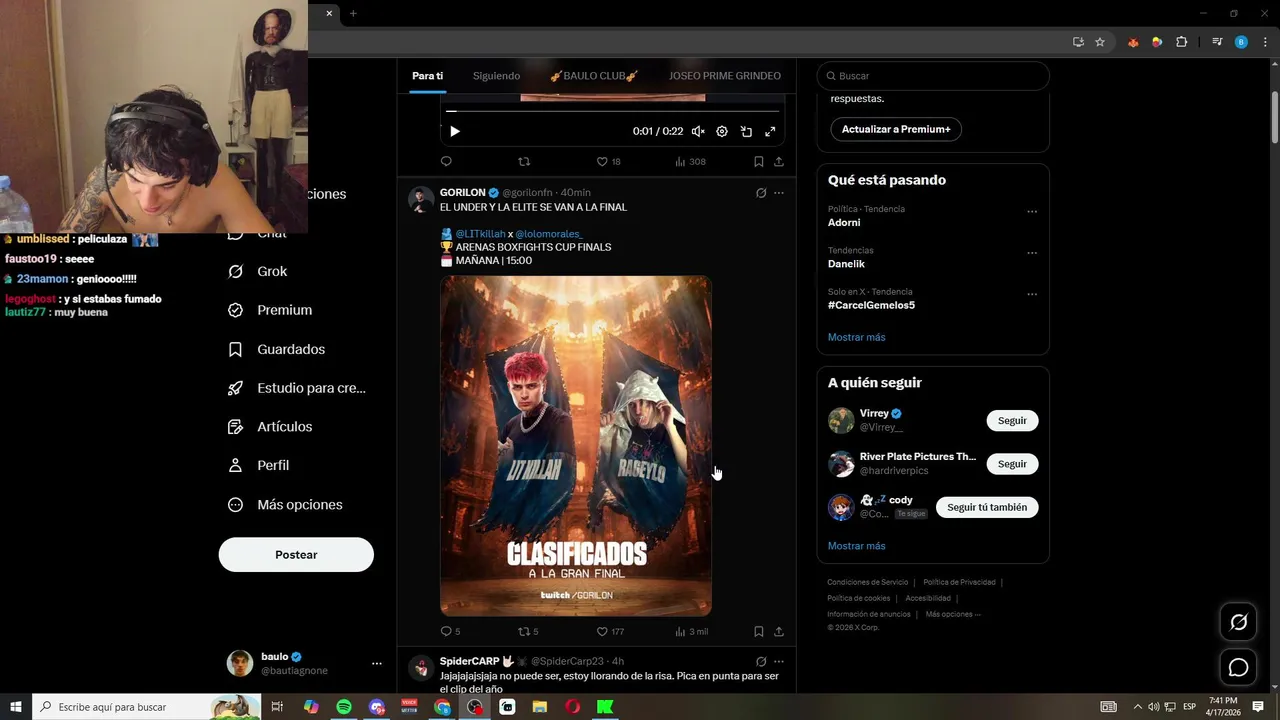Click Seguir tú también for cody
1280x720 pixels.
(987, 507)
